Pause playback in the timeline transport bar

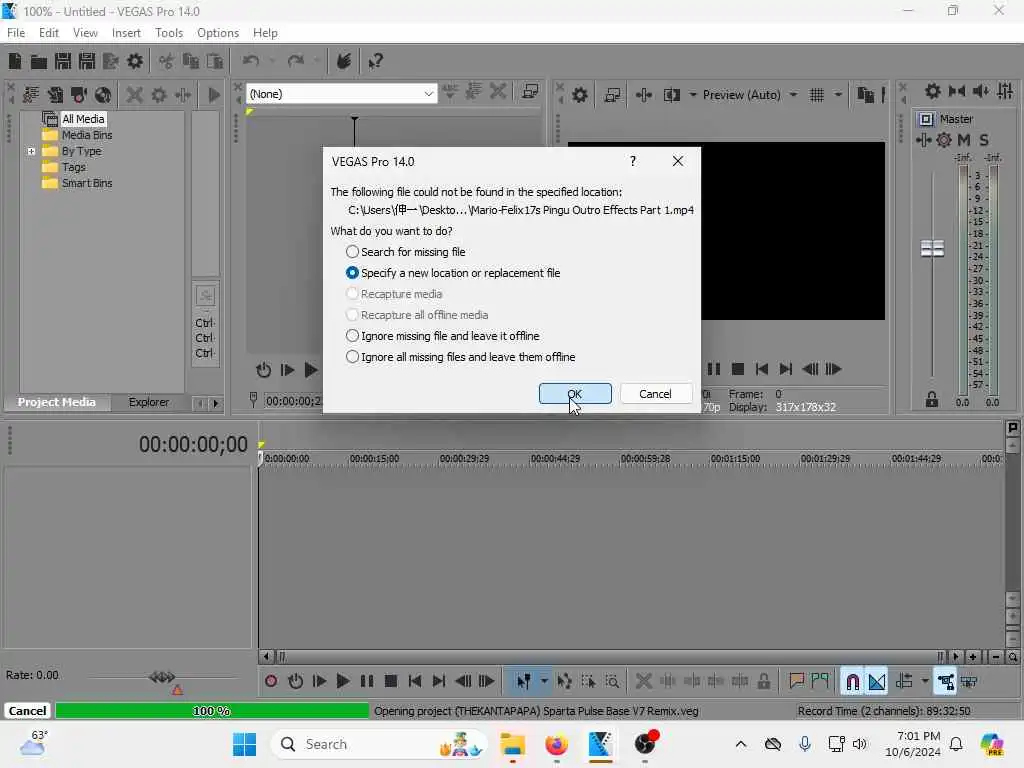pyautogui.click(x=366, y=681)
